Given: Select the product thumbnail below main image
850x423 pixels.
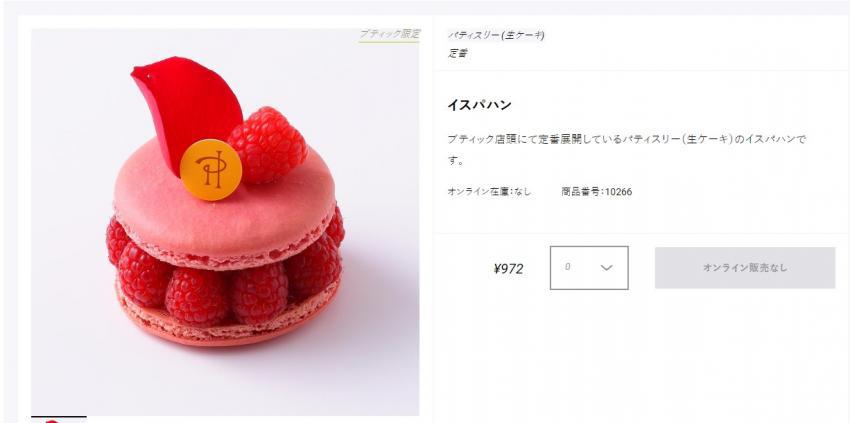Looking at the screenshot, I should tap(59, 419).
